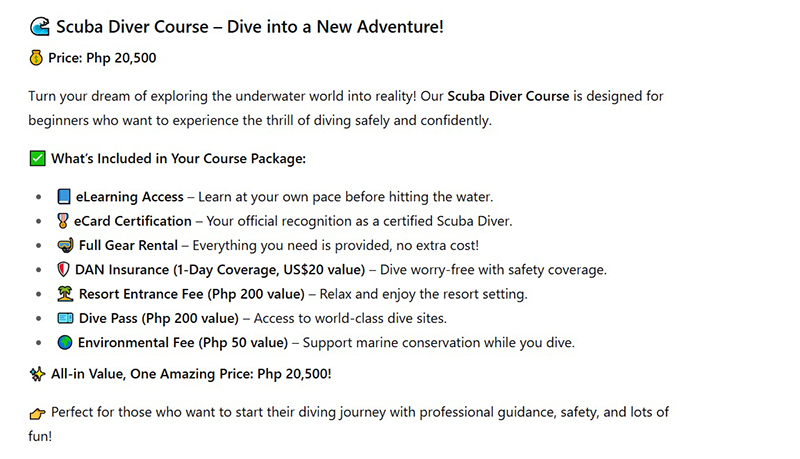
Task: Click the sparkles icon before All-in Value
Action: [38, 374]
